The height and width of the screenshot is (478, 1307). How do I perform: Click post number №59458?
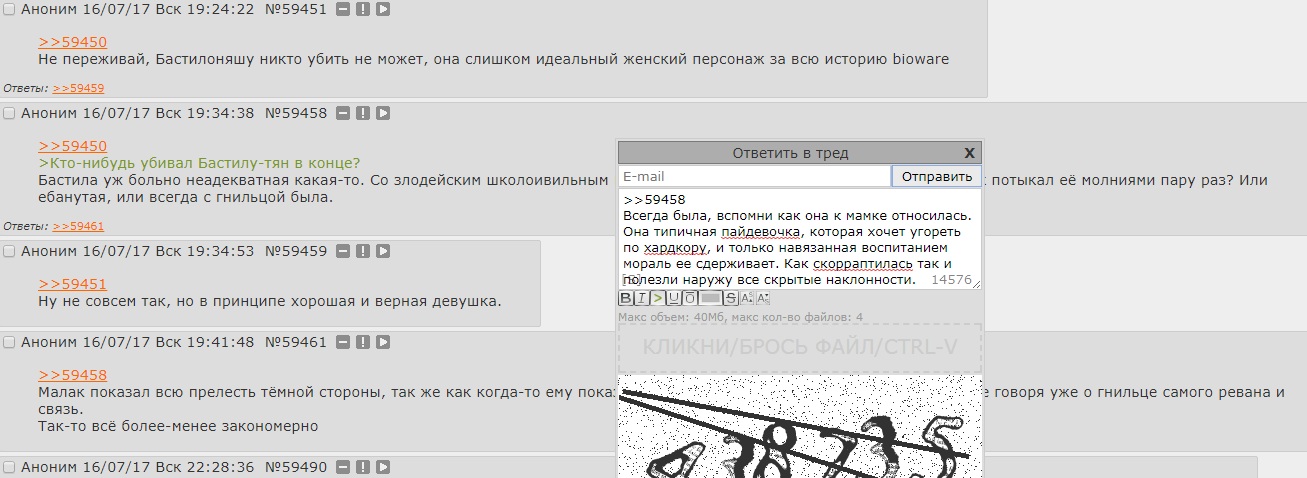296,113
